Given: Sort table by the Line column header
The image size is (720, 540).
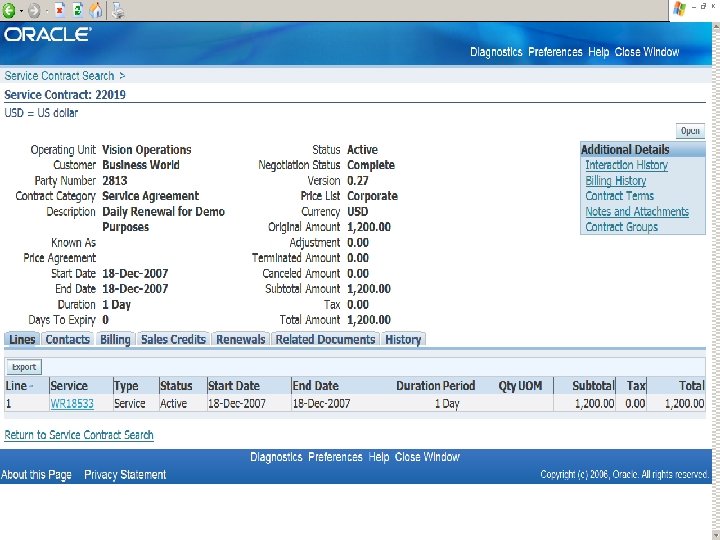Looking at the screenshot, I should pyautogui.click(x=16, y=386).
